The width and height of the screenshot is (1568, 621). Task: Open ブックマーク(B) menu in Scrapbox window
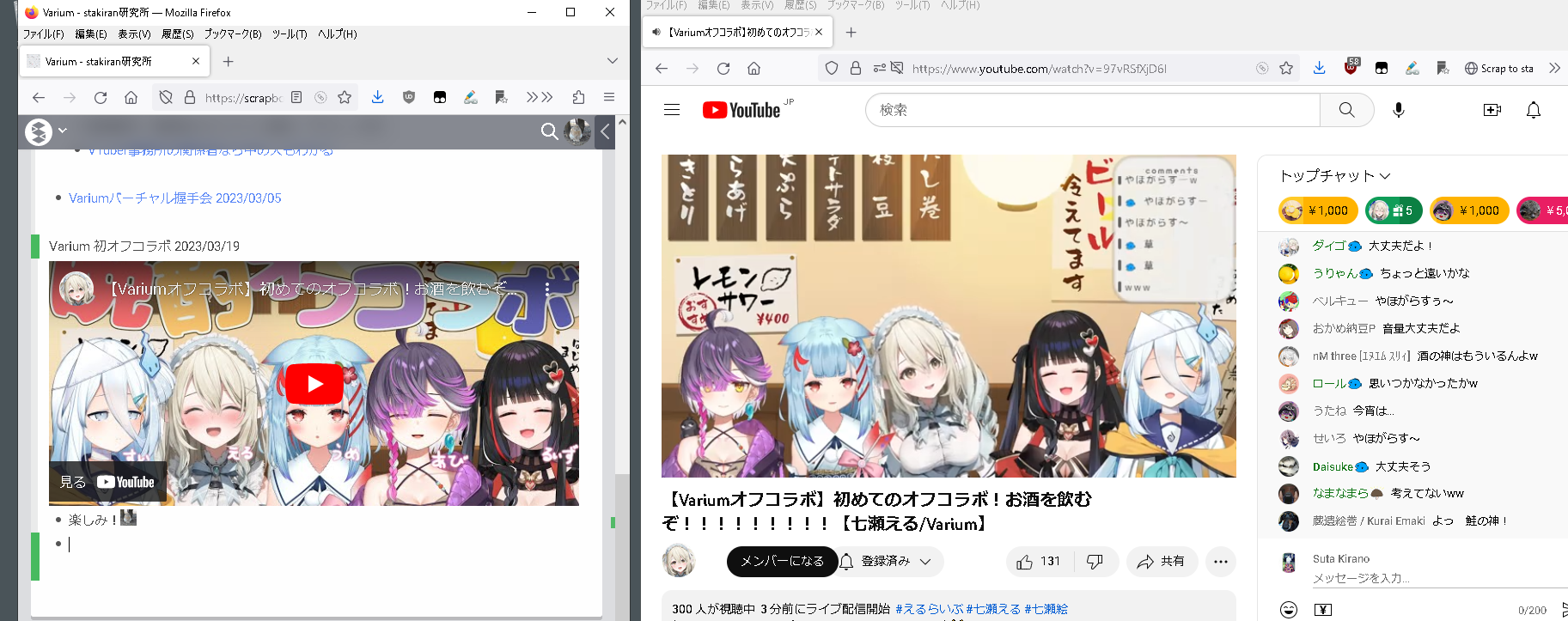pos(233,34)
